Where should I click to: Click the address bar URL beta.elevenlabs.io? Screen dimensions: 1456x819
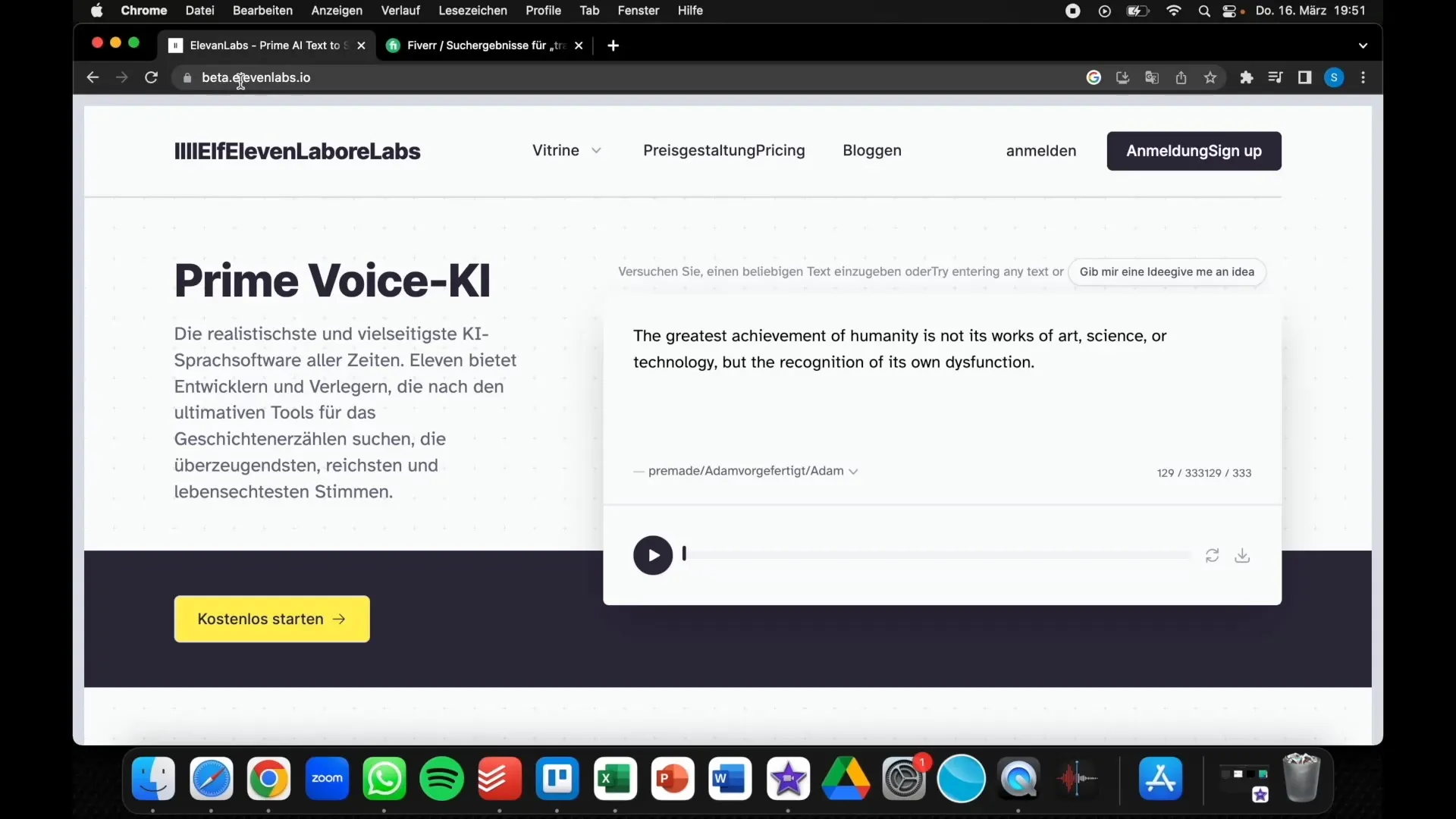pos(256,77)
